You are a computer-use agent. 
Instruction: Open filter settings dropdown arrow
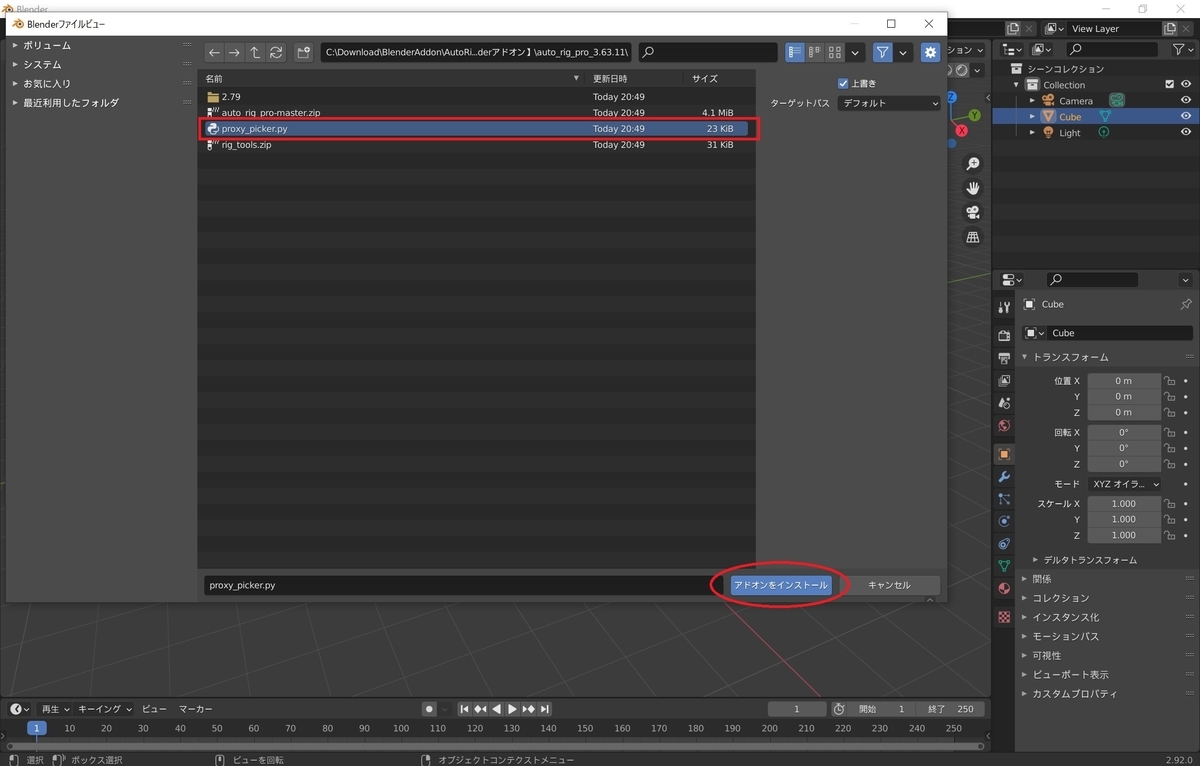[903, 52]
